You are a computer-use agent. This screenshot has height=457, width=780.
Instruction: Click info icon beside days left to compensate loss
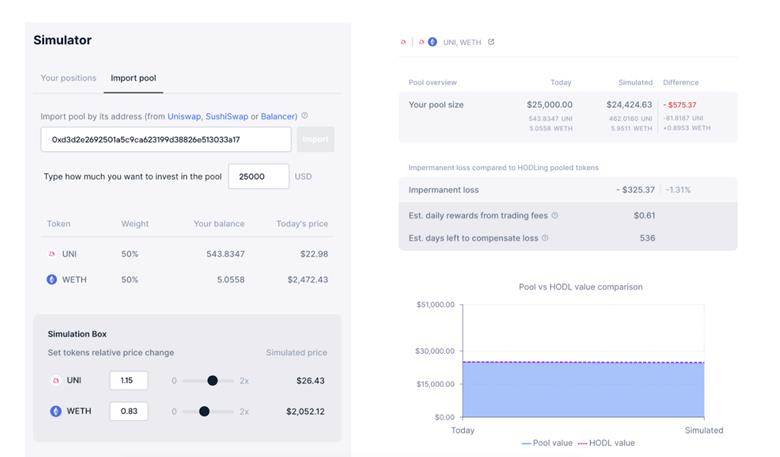pos(545,238)
